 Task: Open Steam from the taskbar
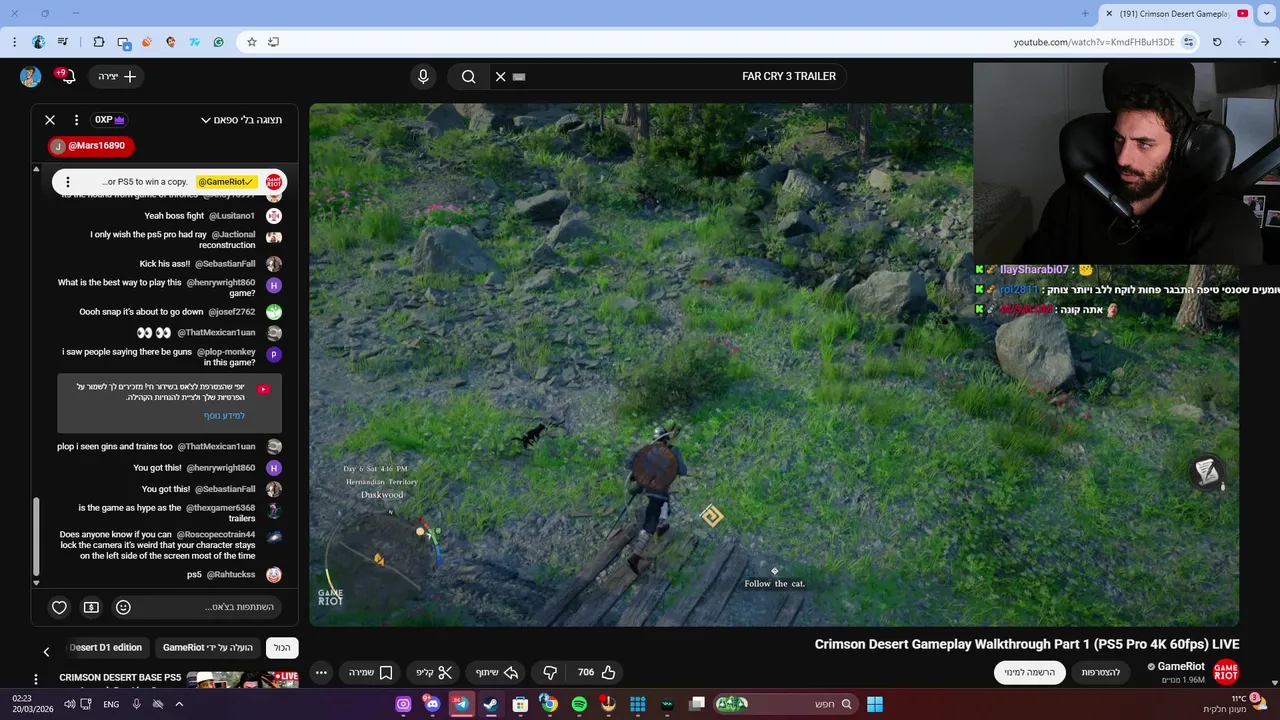click(x=490, y=704)
